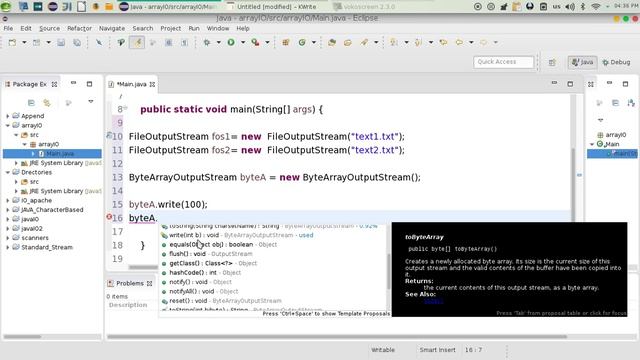Switch to the KWrite window in taskbar
The image size is (640, 360).
[271, 7]
